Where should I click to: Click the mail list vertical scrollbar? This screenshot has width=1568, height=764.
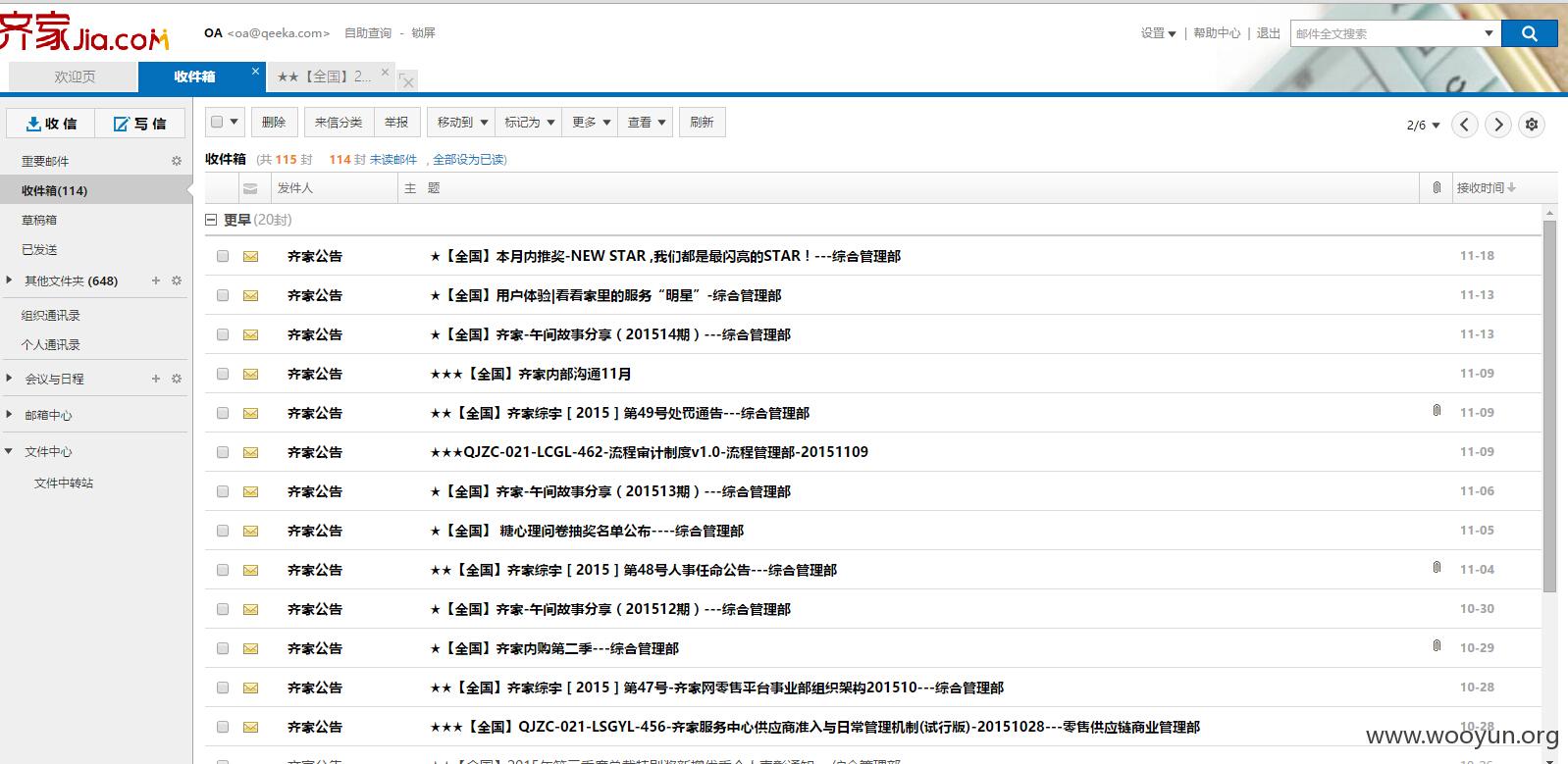[x=1549, y=407]
